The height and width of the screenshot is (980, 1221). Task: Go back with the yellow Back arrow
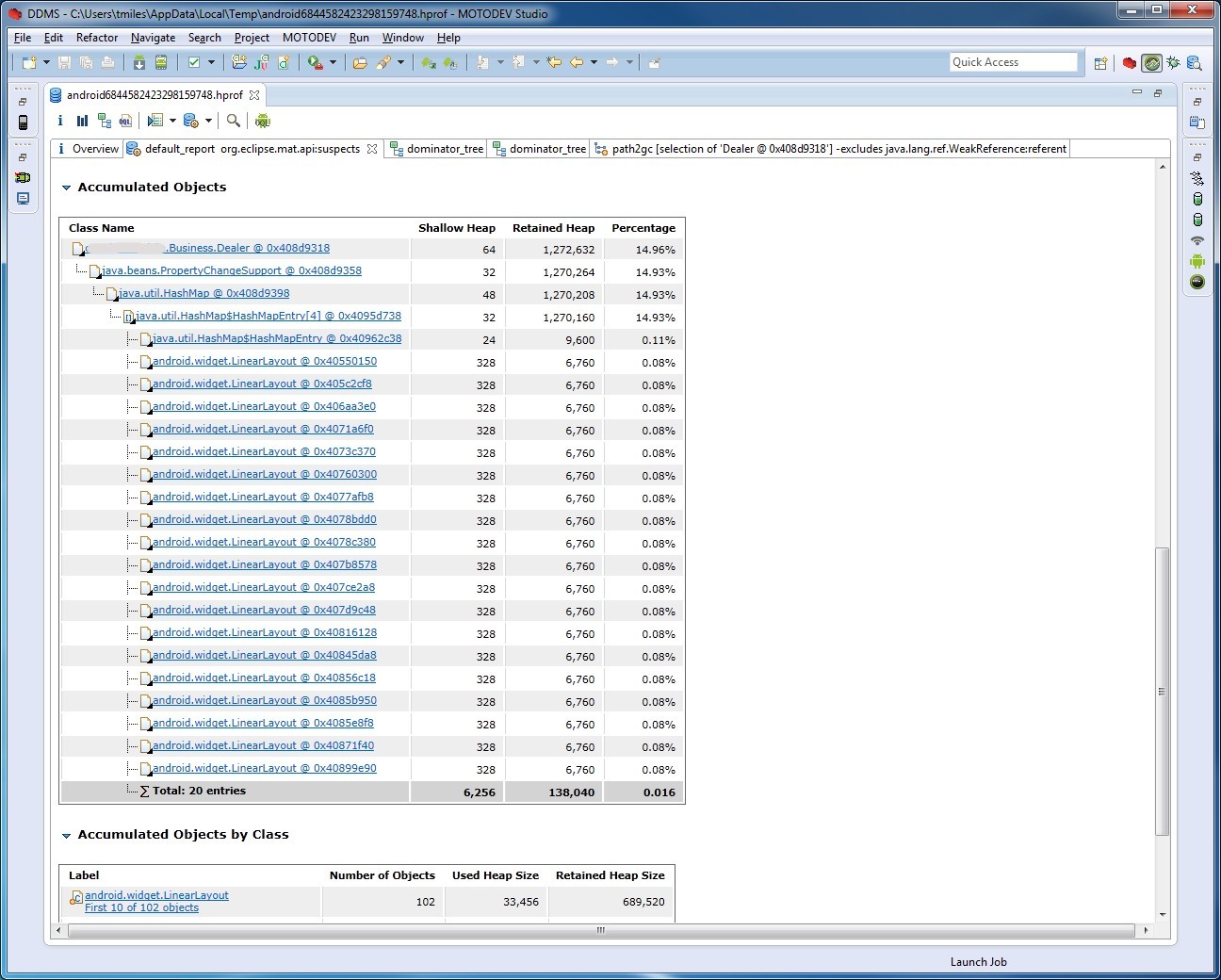pos(577,62)
